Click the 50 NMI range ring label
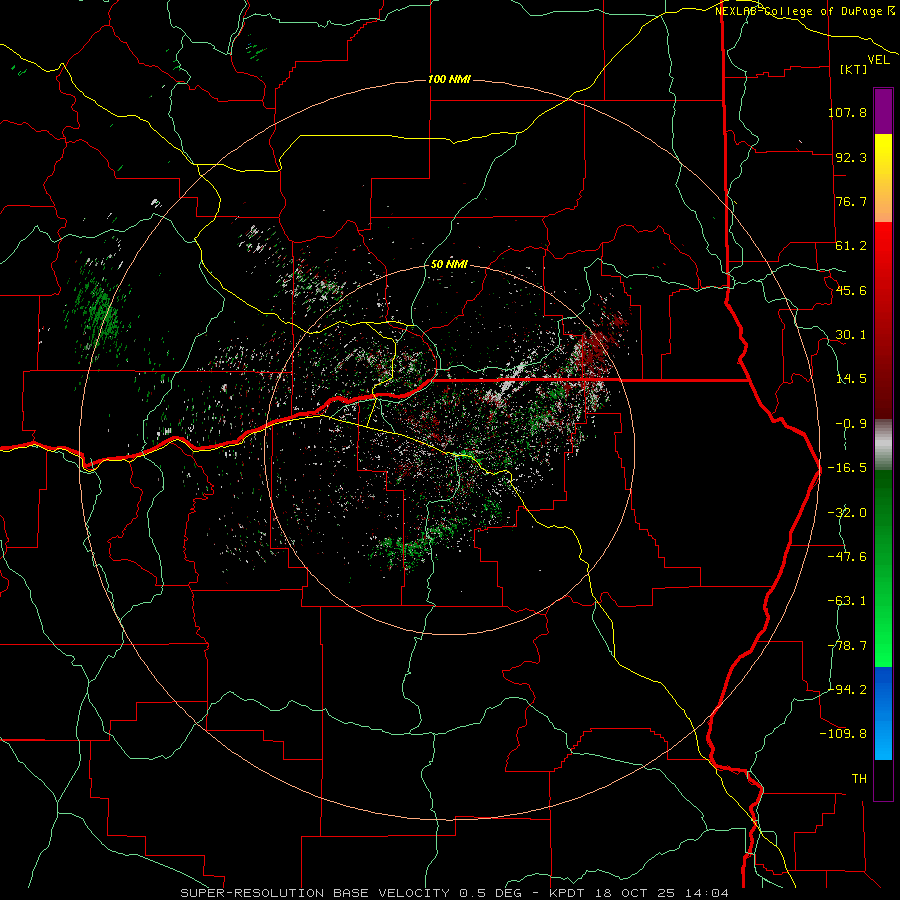 [449, 264]
